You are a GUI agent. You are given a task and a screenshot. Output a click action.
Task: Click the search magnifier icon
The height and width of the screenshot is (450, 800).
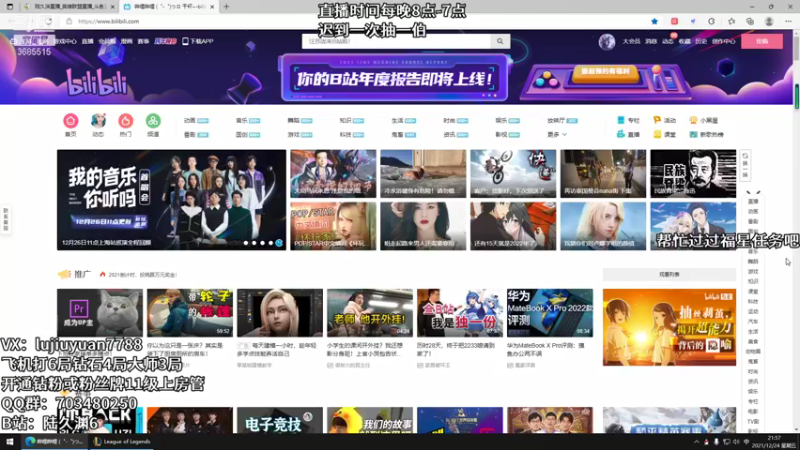pos(500,41)
